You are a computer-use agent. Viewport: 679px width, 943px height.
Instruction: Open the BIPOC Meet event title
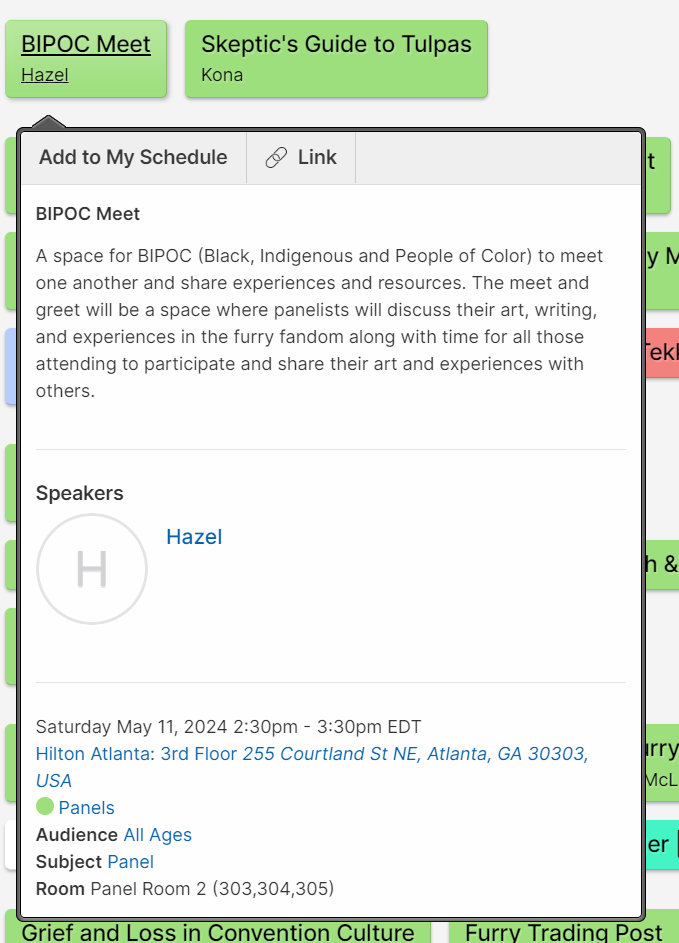click(86, 45)
